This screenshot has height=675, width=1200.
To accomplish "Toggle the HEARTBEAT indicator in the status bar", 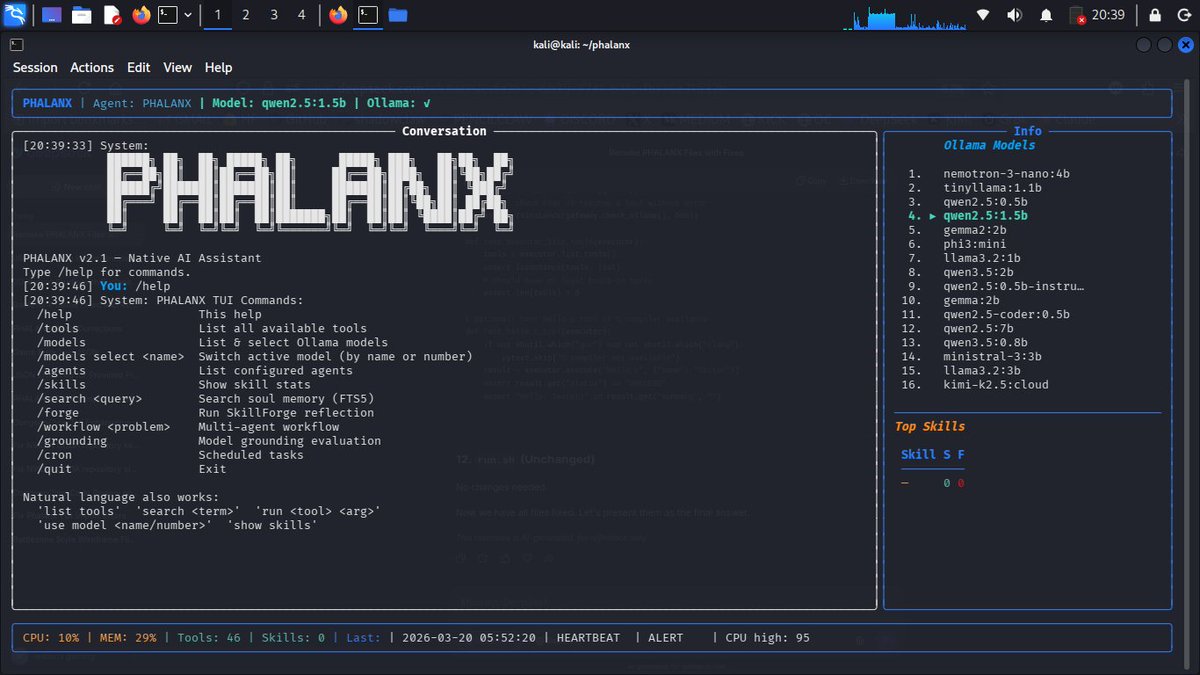I will point(588,637).
